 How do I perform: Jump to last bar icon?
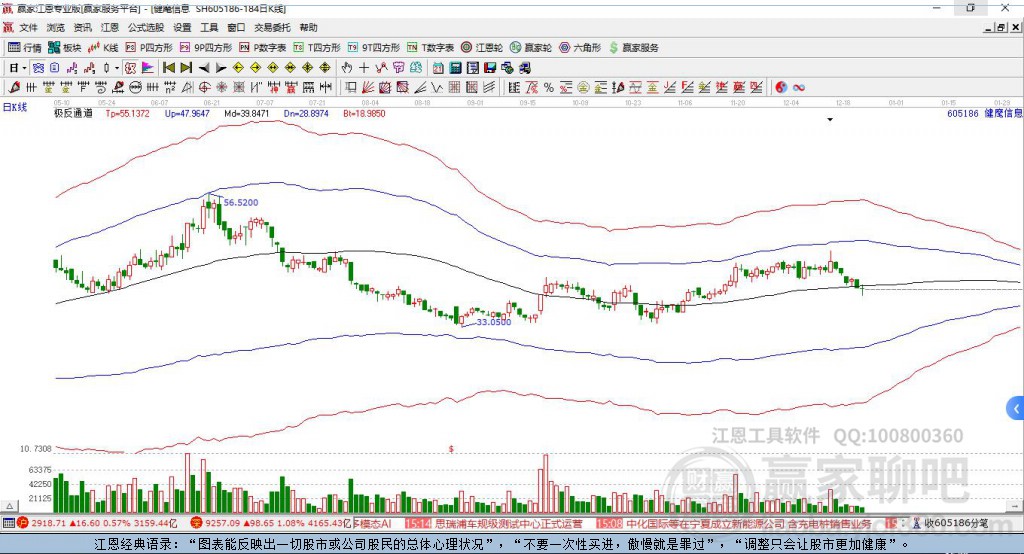click(186, 68)
